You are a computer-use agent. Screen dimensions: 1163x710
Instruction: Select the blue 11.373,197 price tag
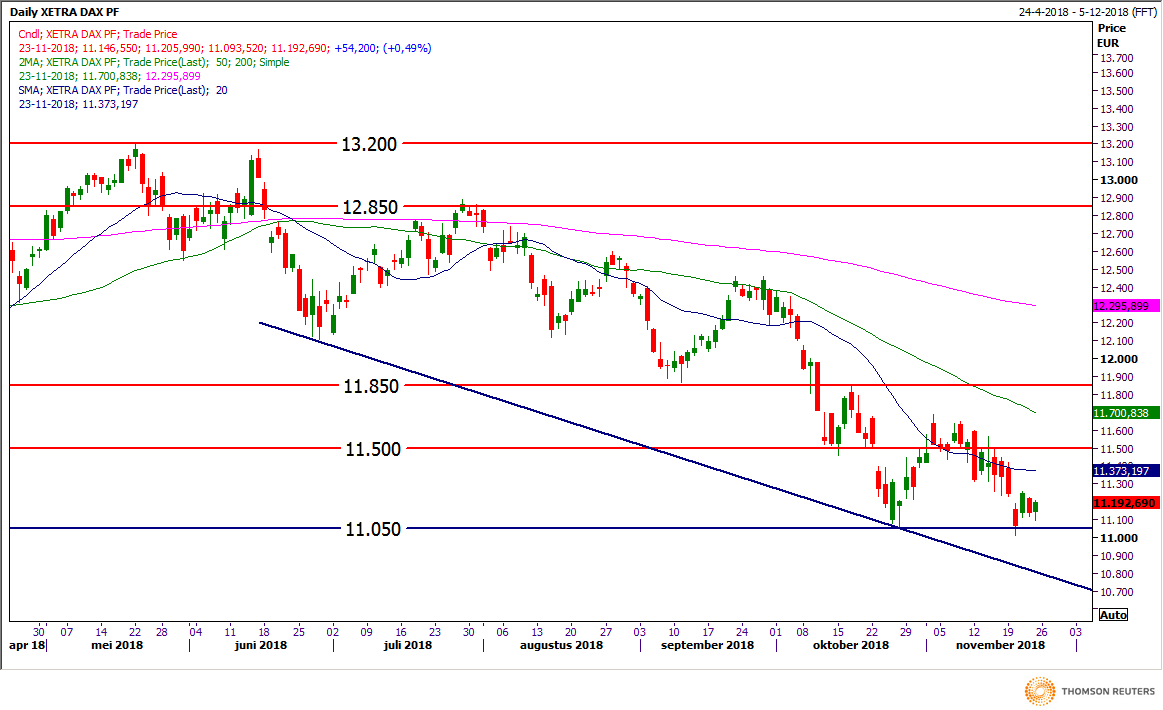coord(1125,471)
